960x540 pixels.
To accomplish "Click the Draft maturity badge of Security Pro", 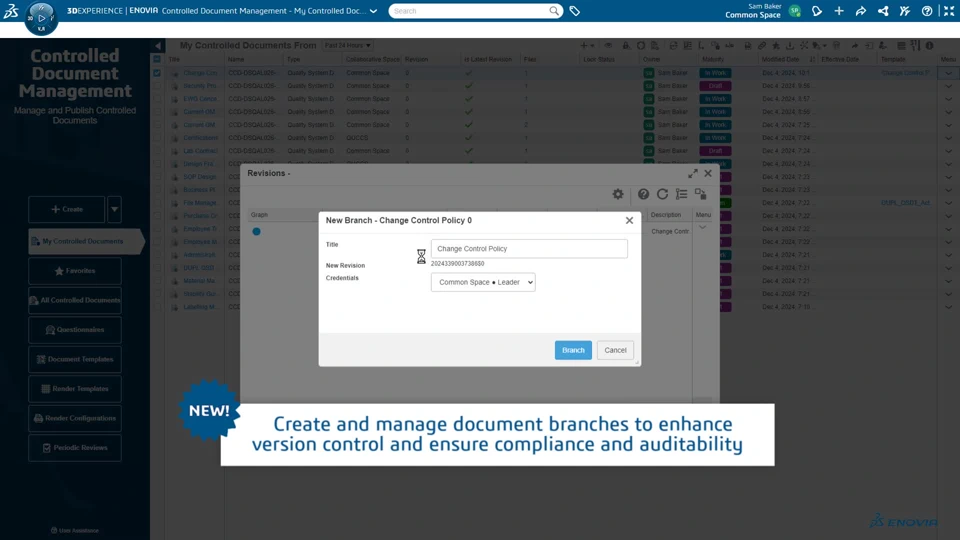I will pyautogui.click(x=715, y=86).
